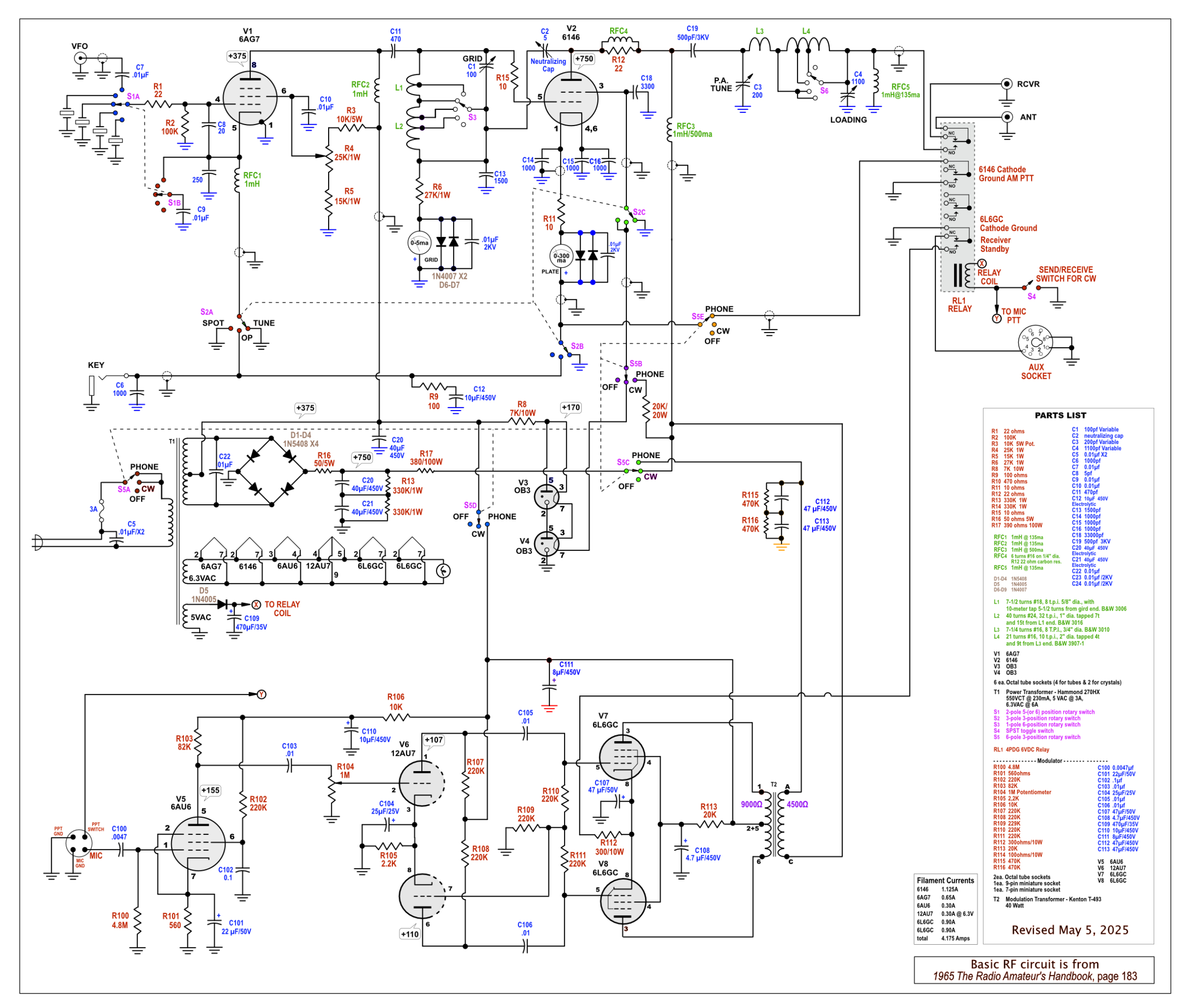Click the T2 modulation transformer symbol
This screenshot has width=1189, height=1008.
point(774,823)
